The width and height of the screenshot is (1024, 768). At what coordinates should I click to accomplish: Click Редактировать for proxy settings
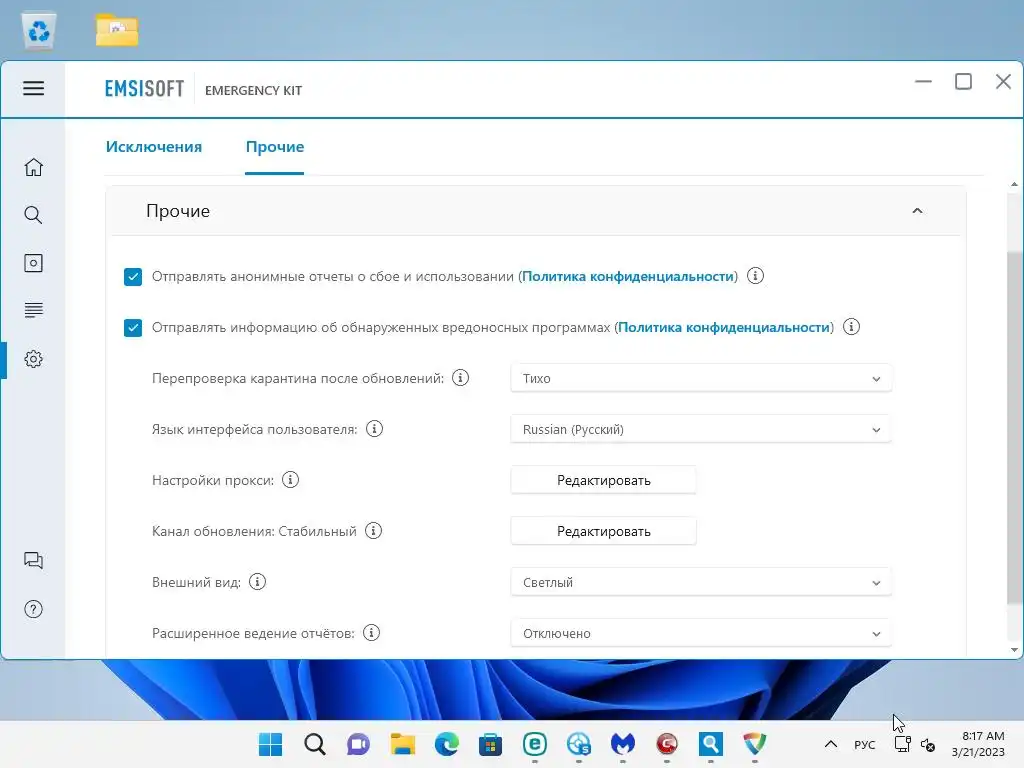pos(603,480)
